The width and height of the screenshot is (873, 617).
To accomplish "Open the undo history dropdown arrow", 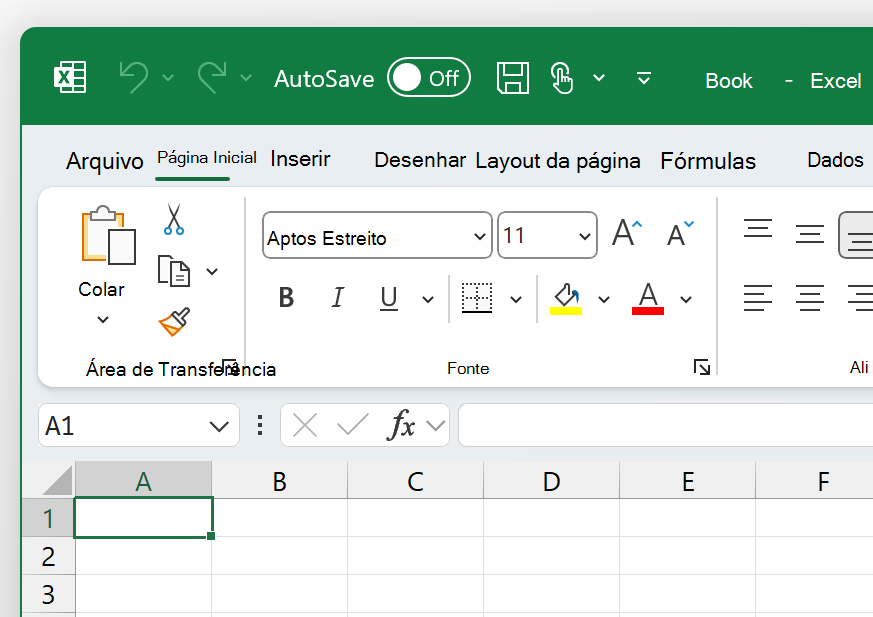I will 168,77.
